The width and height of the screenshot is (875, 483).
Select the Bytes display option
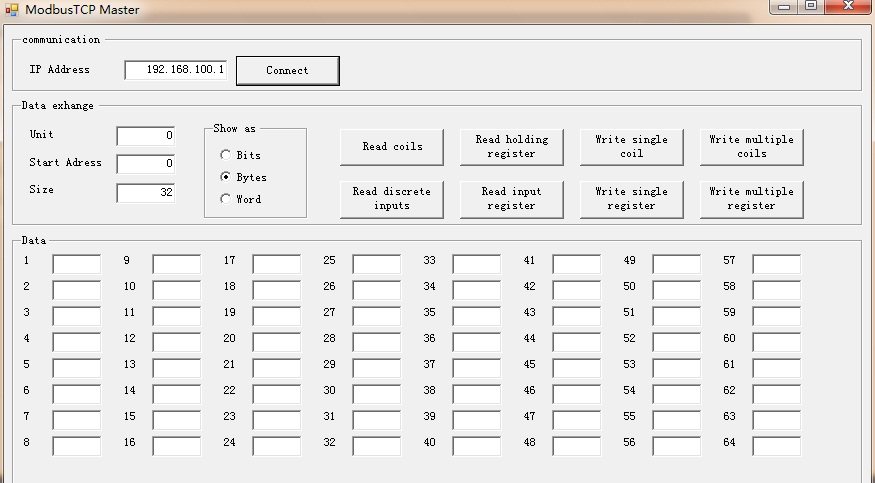[225, 177]
